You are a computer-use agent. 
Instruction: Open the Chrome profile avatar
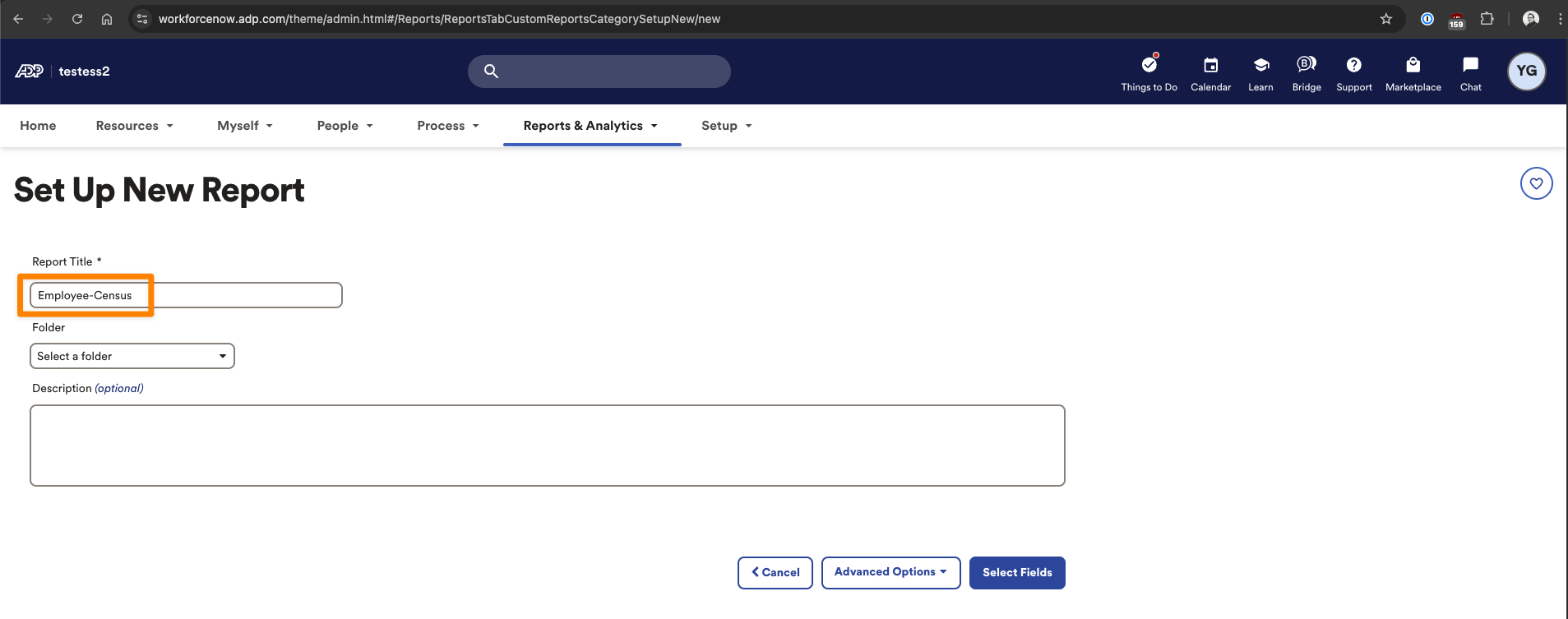click(x=1531, y=19)
